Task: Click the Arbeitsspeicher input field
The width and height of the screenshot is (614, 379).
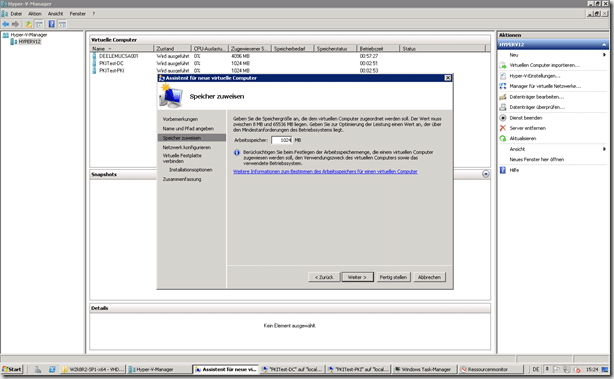Action: tap(282, 140)
